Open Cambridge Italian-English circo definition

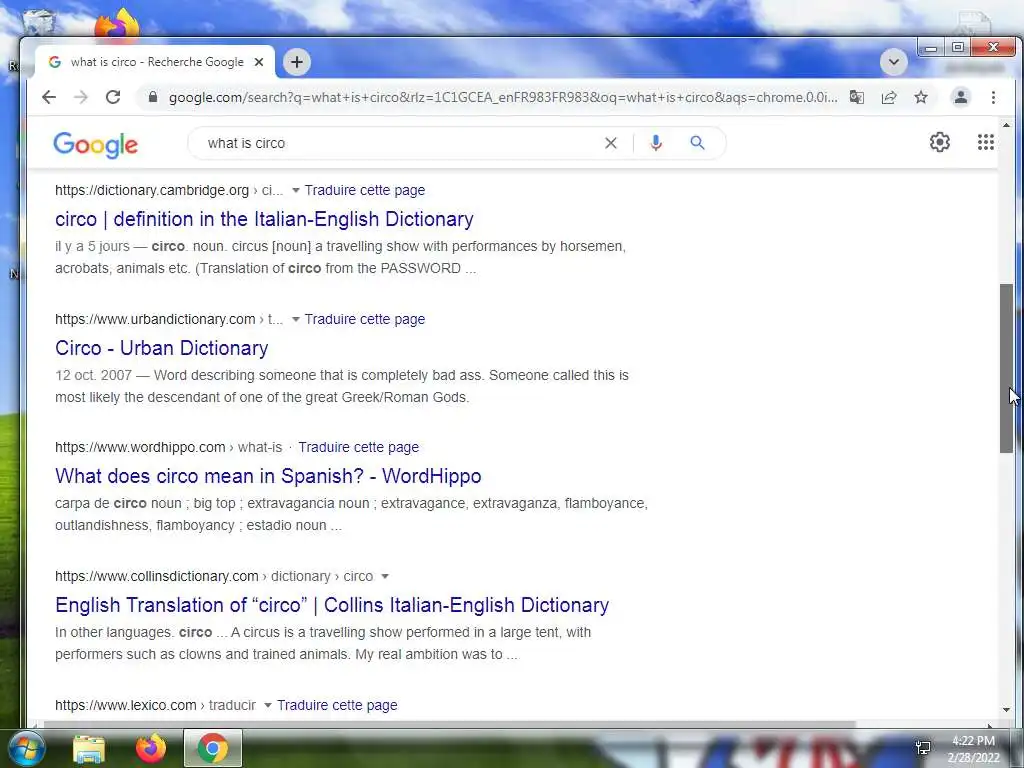(x=264, y=219)
